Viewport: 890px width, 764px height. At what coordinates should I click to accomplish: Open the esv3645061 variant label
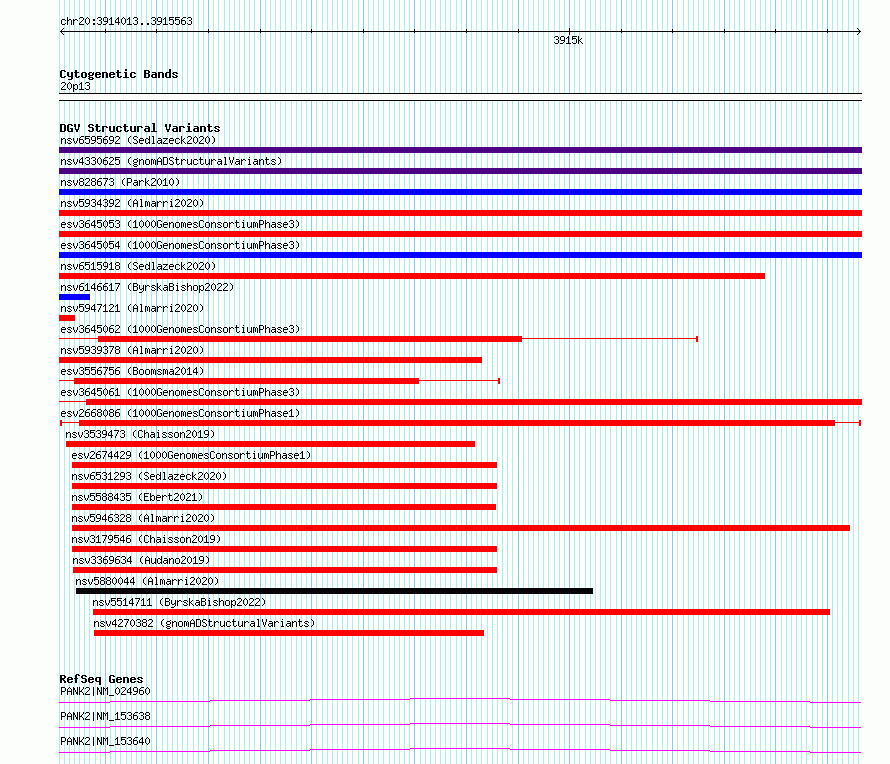[x=180, y=392]
